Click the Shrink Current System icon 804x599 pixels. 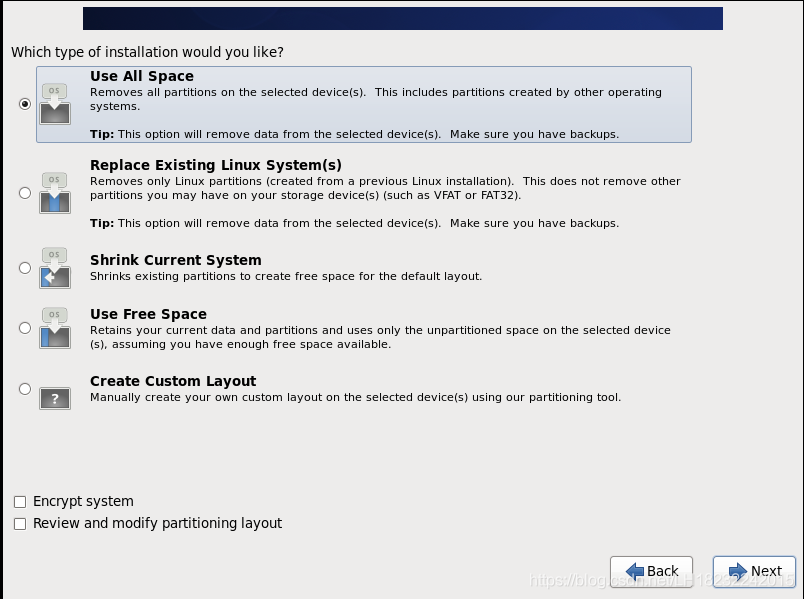tap(55, 268)
